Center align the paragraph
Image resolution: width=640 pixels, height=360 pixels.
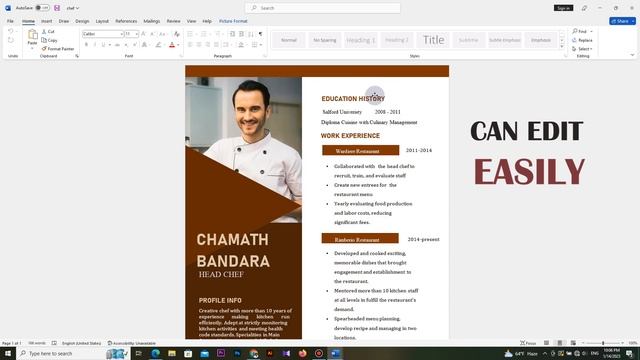click(x=199, y=44)
